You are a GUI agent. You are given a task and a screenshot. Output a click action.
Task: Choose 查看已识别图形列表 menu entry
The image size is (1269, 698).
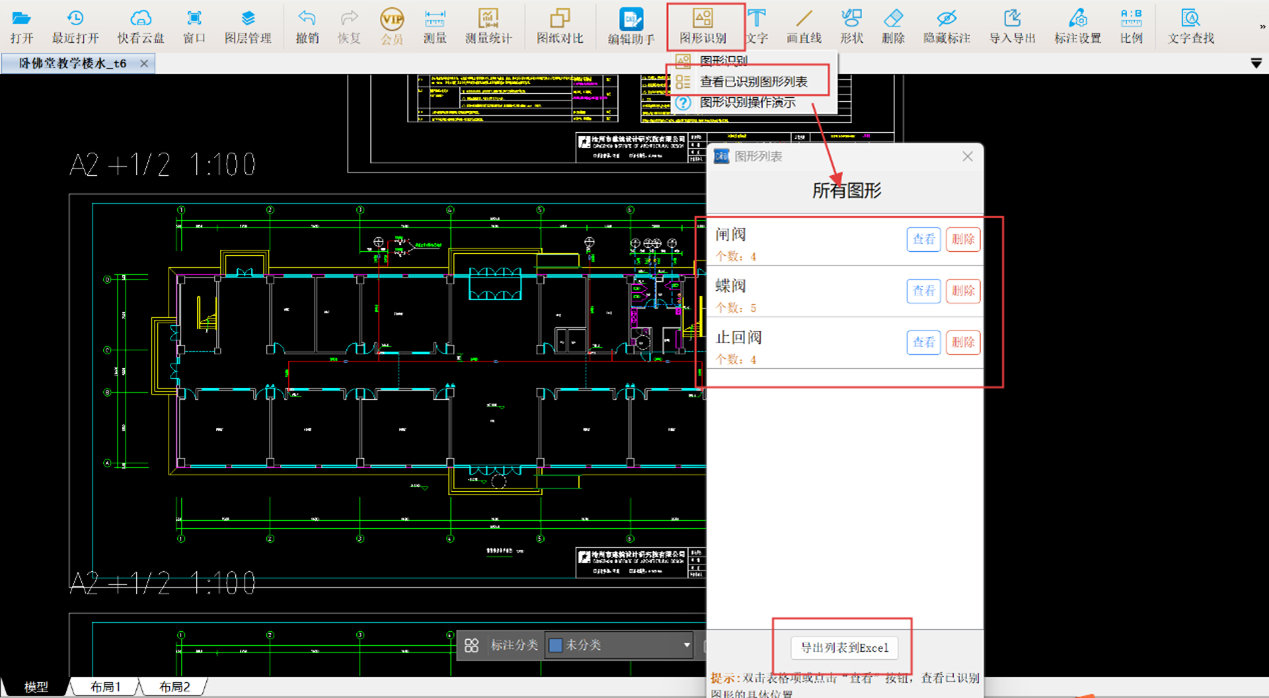pyautogui.click(x=753, y=82)
